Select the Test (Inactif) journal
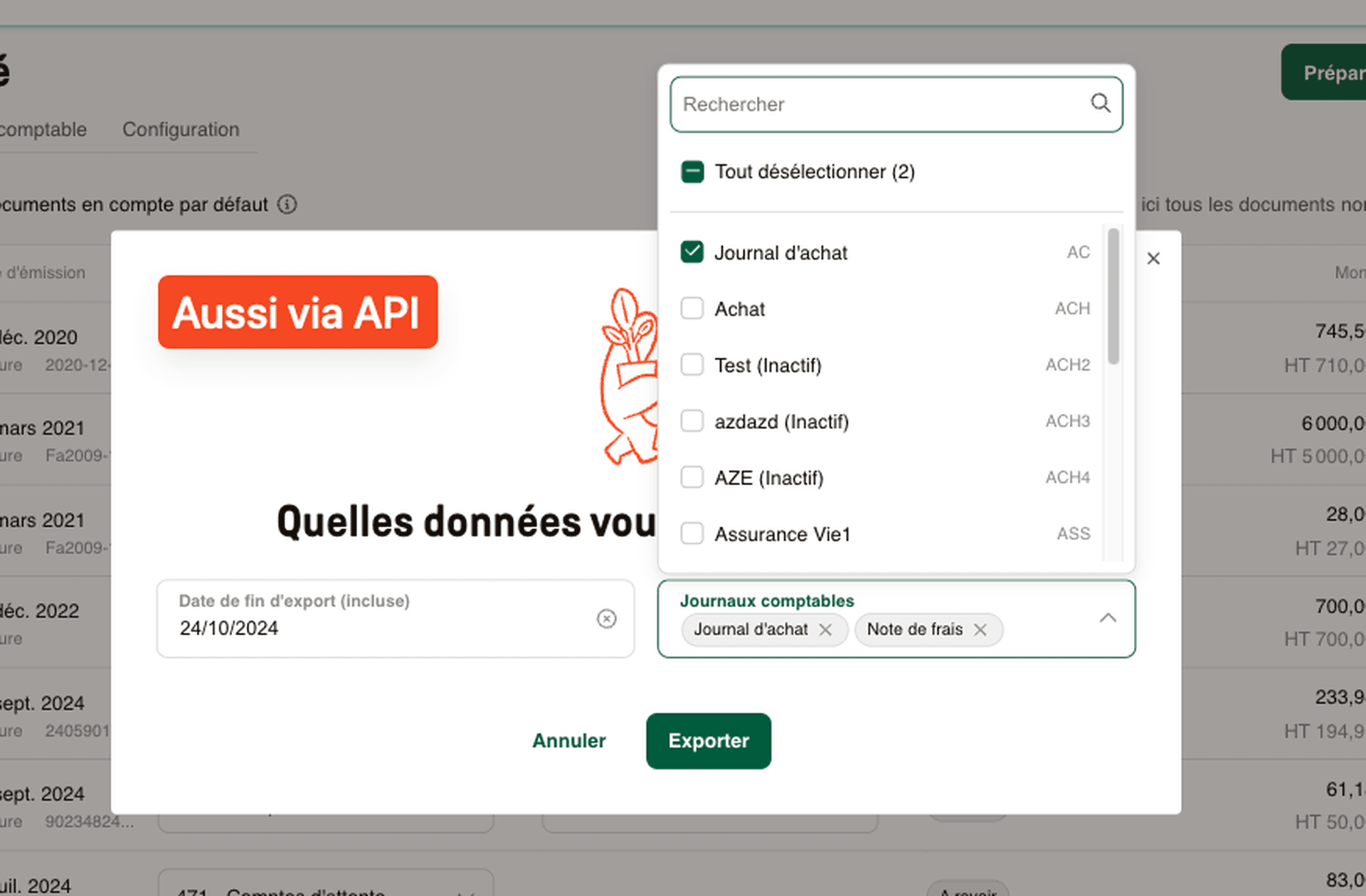The image size is (1366, 896). pos(692,364)
